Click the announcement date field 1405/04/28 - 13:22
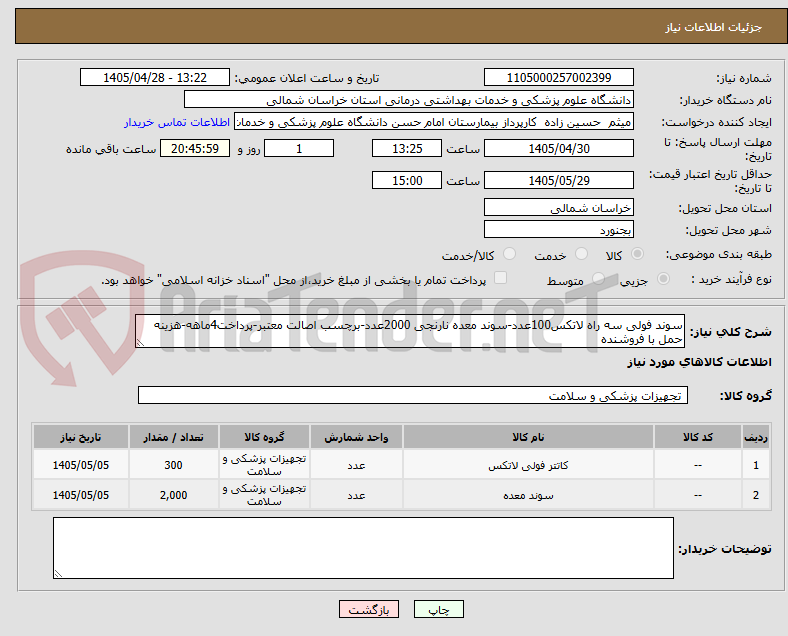This screenshot has height=636, width=788. pyautogui.click(x=155, y=77)
